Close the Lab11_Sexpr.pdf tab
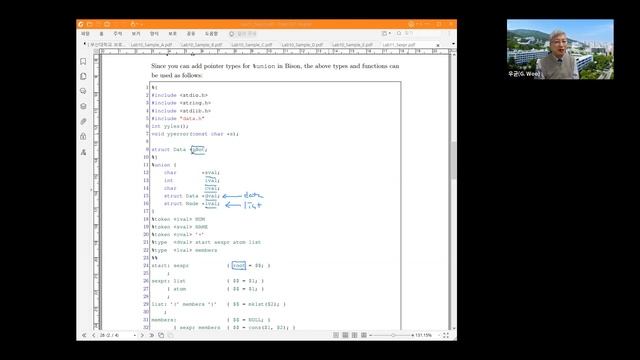Image resolution: width=640 pixels, height=360 pixels. pyautogui.click(x=438, y=44)
